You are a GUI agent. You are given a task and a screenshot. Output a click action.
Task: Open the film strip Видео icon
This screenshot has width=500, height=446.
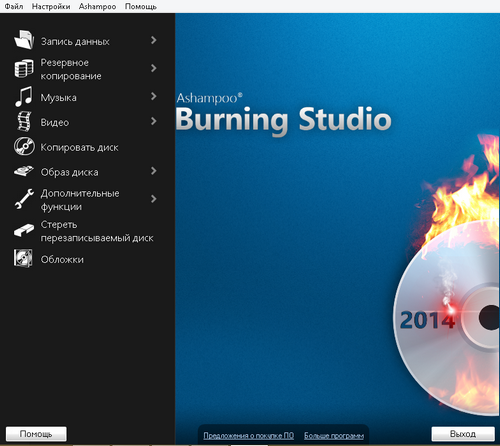tap(24, 121)
